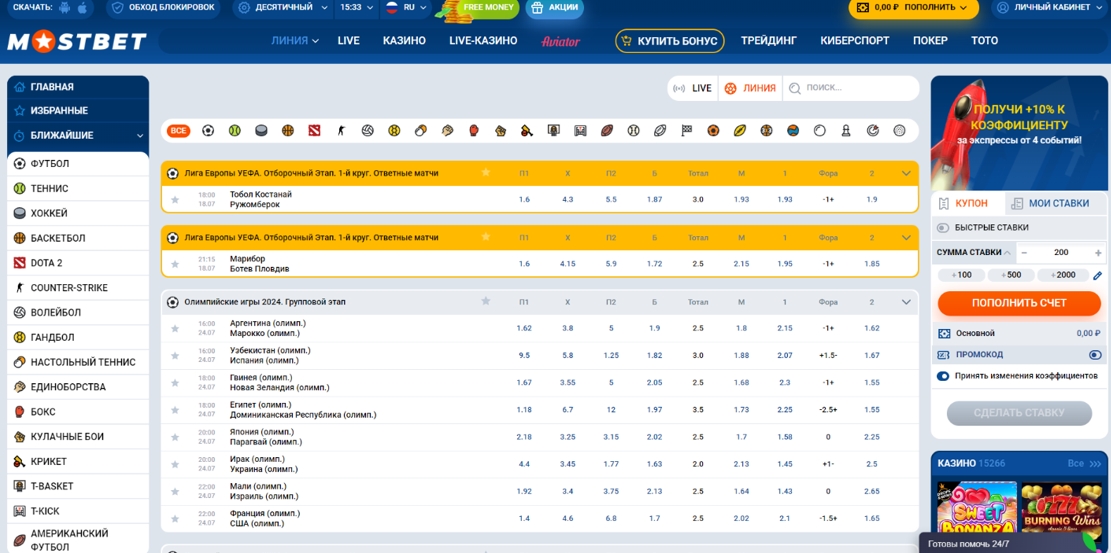Screen dimensions: 1111x553
Task: Select the white baseball filter icon
Action: (x=633, y=130)
